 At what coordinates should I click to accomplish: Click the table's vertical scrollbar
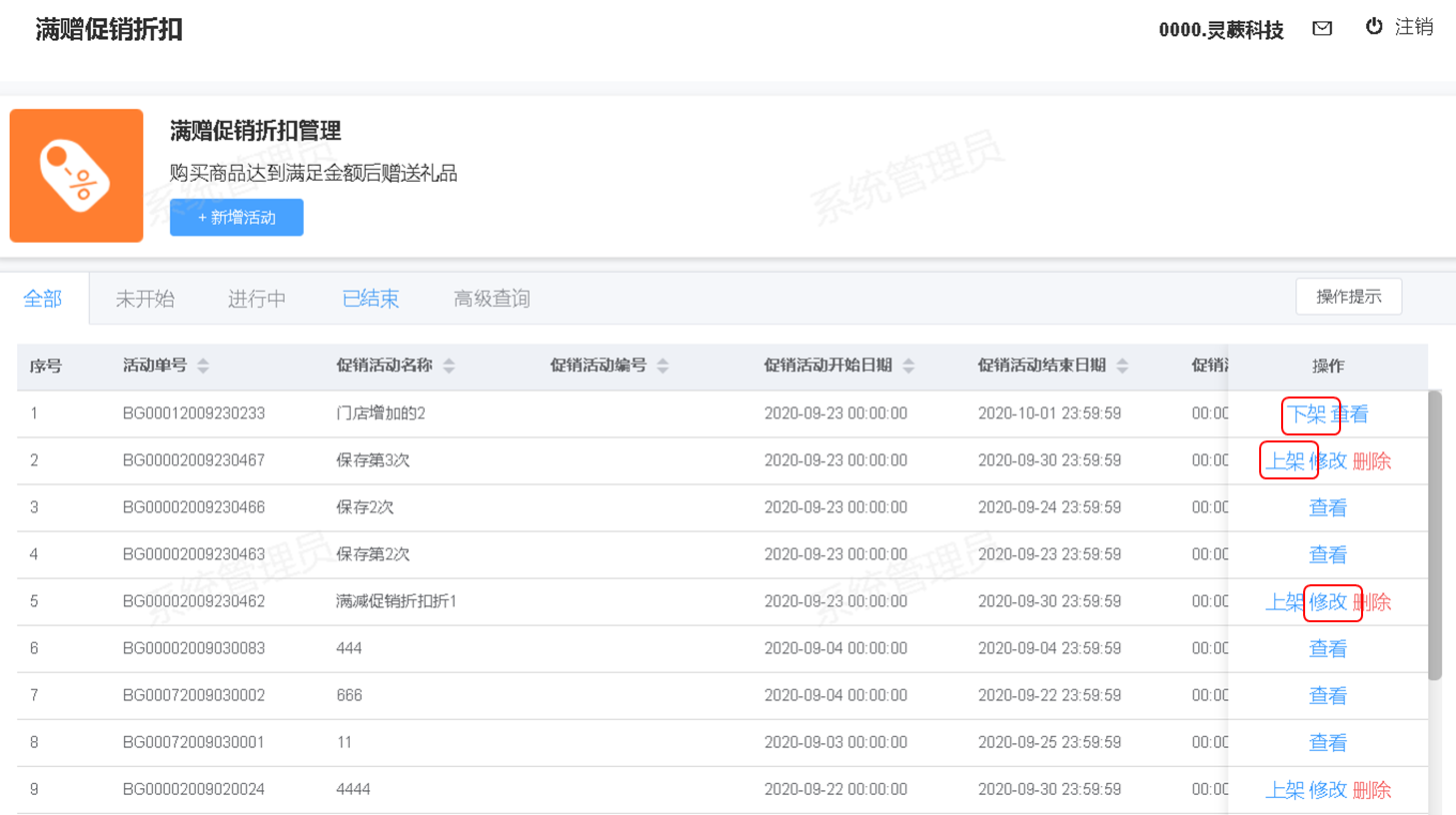pyautogui.click(x=1435, y=534)
